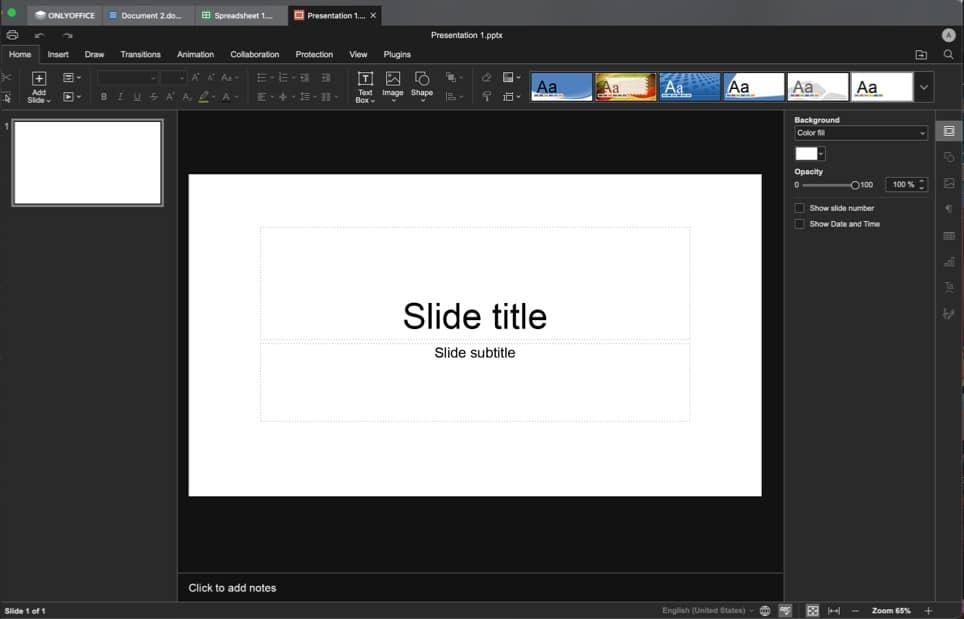Image resolution: width=964 pixels, height=619 pixels.
Task: Select slide 1 thumbnail in panel
Action: 88,163
